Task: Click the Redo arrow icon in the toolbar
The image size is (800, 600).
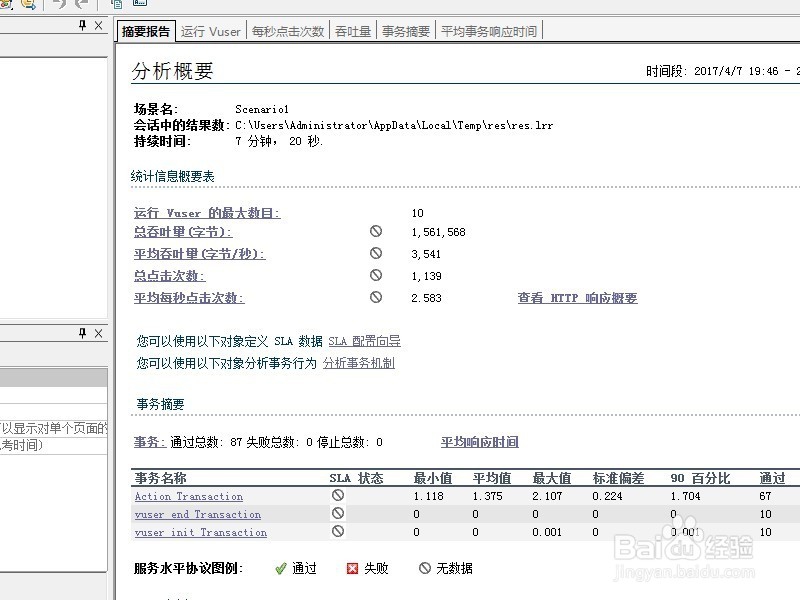Action: pyautogui.click(x=81, y=5)
